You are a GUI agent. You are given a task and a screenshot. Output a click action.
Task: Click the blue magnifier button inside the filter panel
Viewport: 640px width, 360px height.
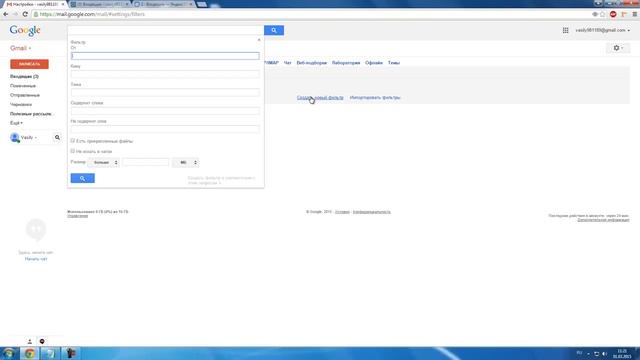pyautogui.click(x=82, y=178)
